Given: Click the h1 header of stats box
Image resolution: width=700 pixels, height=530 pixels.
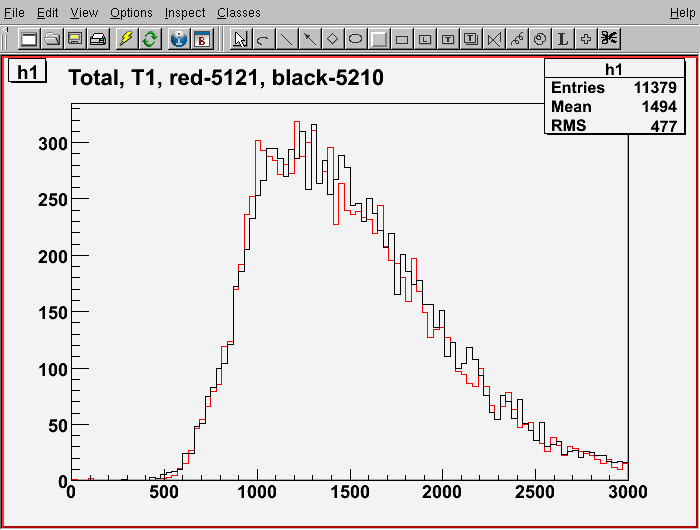Looking at the screenshot, I should 614,69.
